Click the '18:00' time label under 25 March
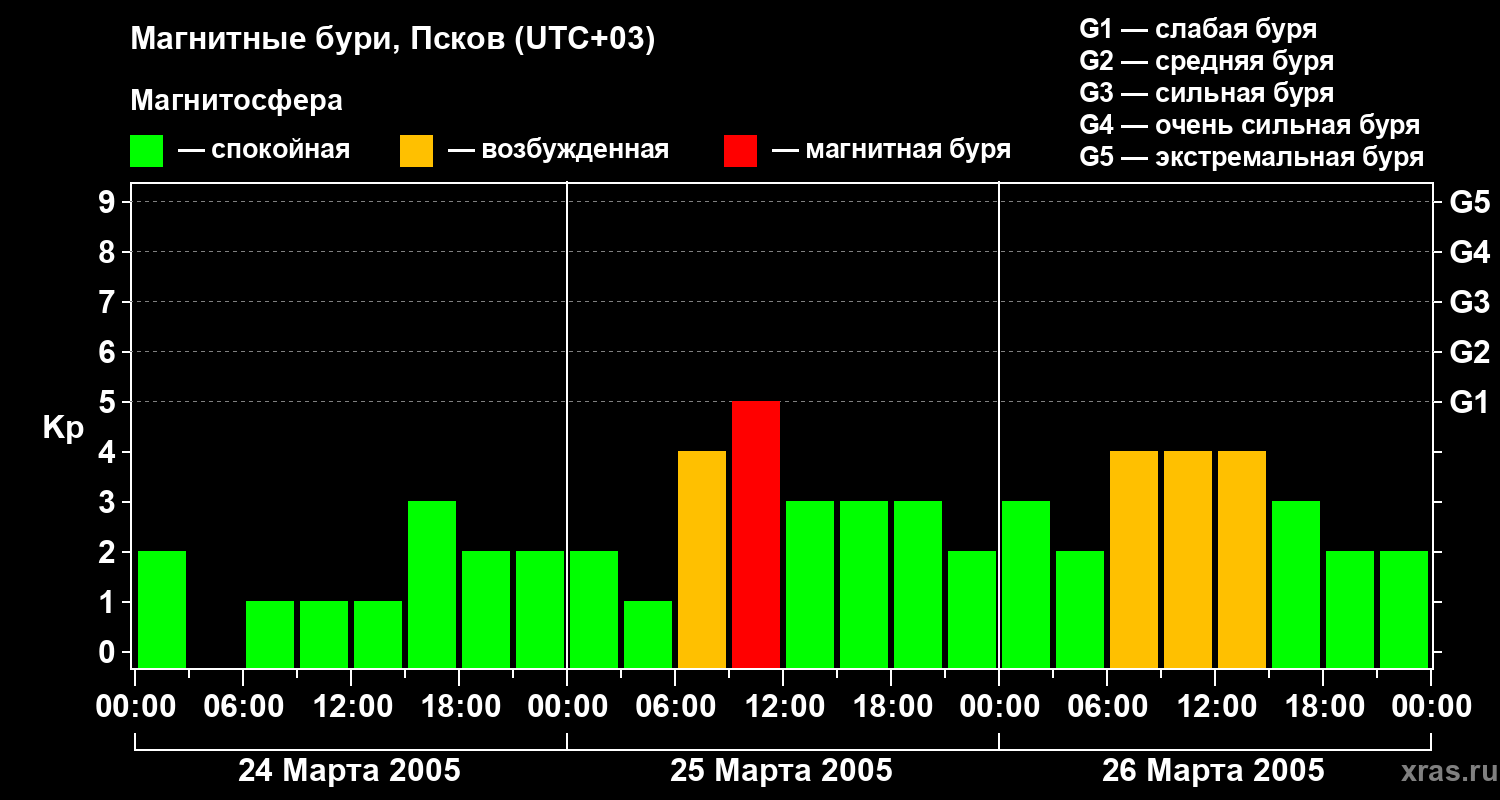Screen dimensions: 1500x800 click(891, 706)
